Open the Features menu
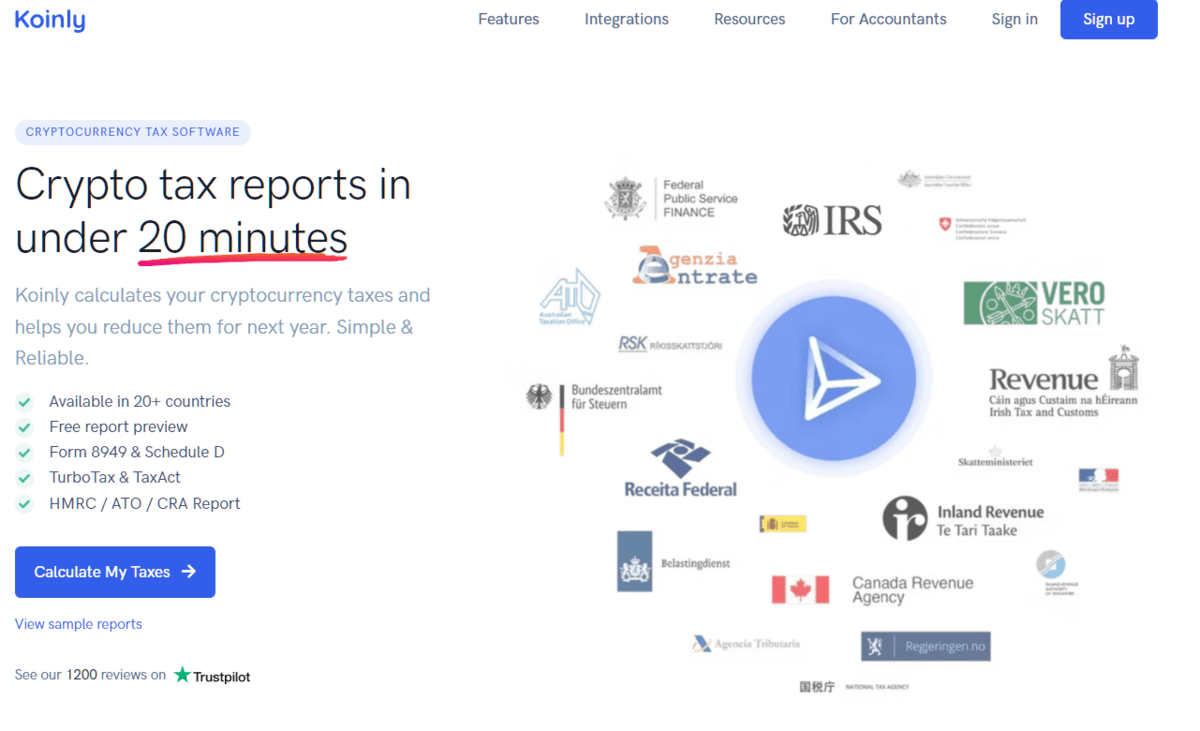The image size is (1200, 731). point(508,19)
